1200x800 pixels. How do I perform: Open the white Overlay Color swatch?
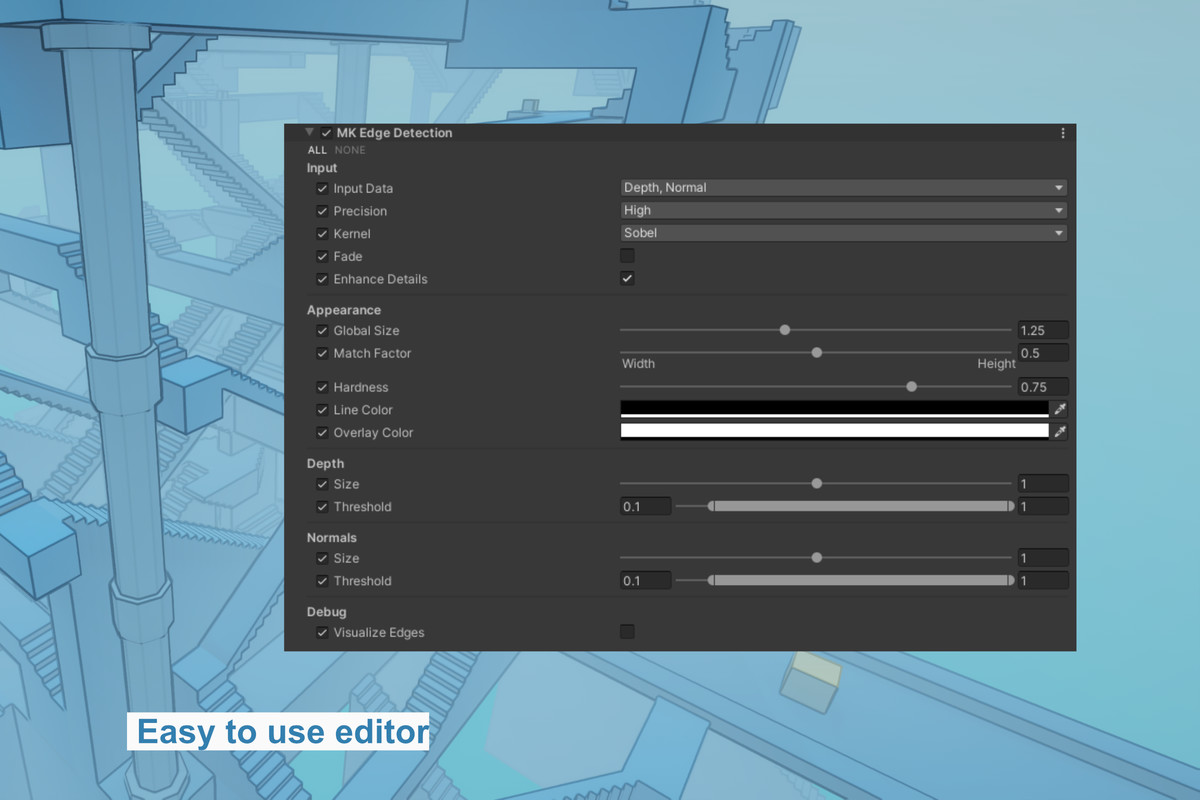(834, 432)
